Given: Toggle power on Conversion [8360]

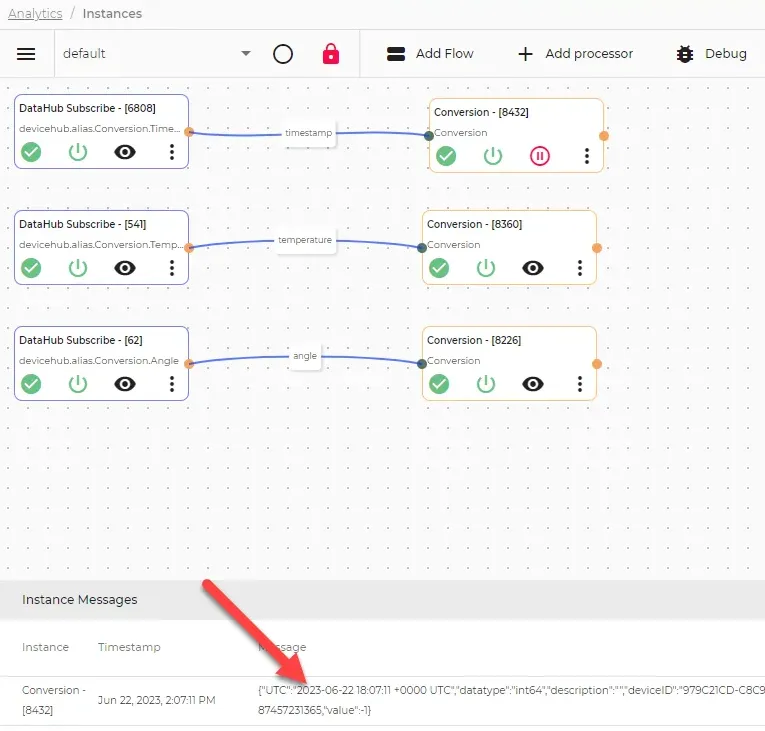Looking at the screenshot, I should pyautogui.click(x=486, y=268).
